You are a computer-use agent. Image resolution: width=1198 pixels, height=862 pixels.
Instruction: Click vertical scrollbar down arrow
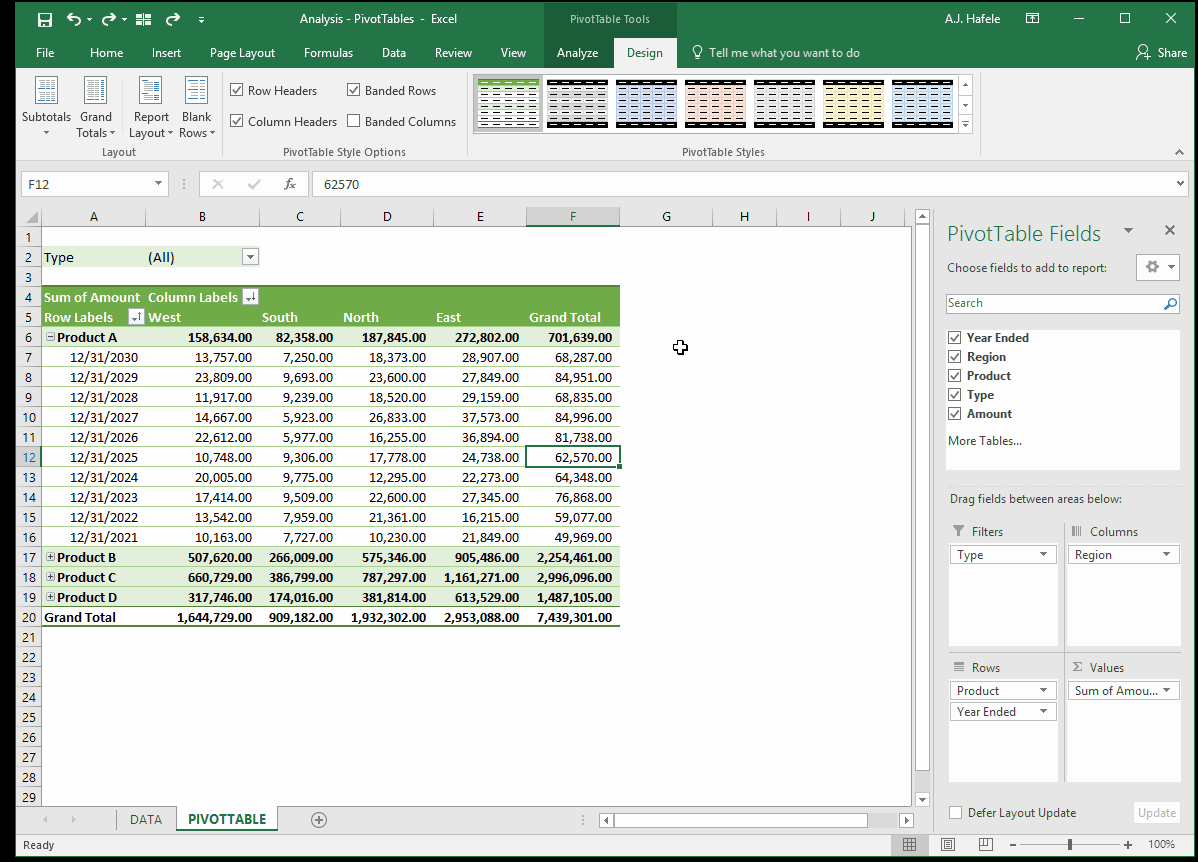[922, 799]
